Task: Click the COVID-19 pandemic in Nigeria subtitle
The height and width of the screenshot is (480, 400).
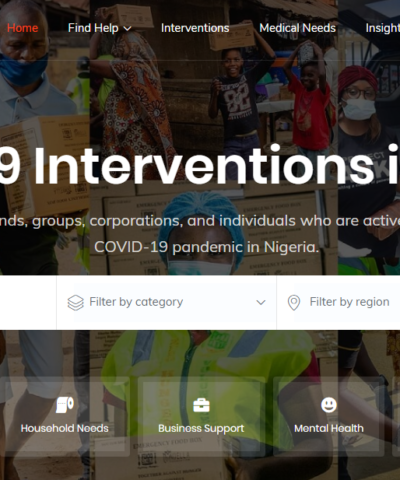Action: (206, 247)
